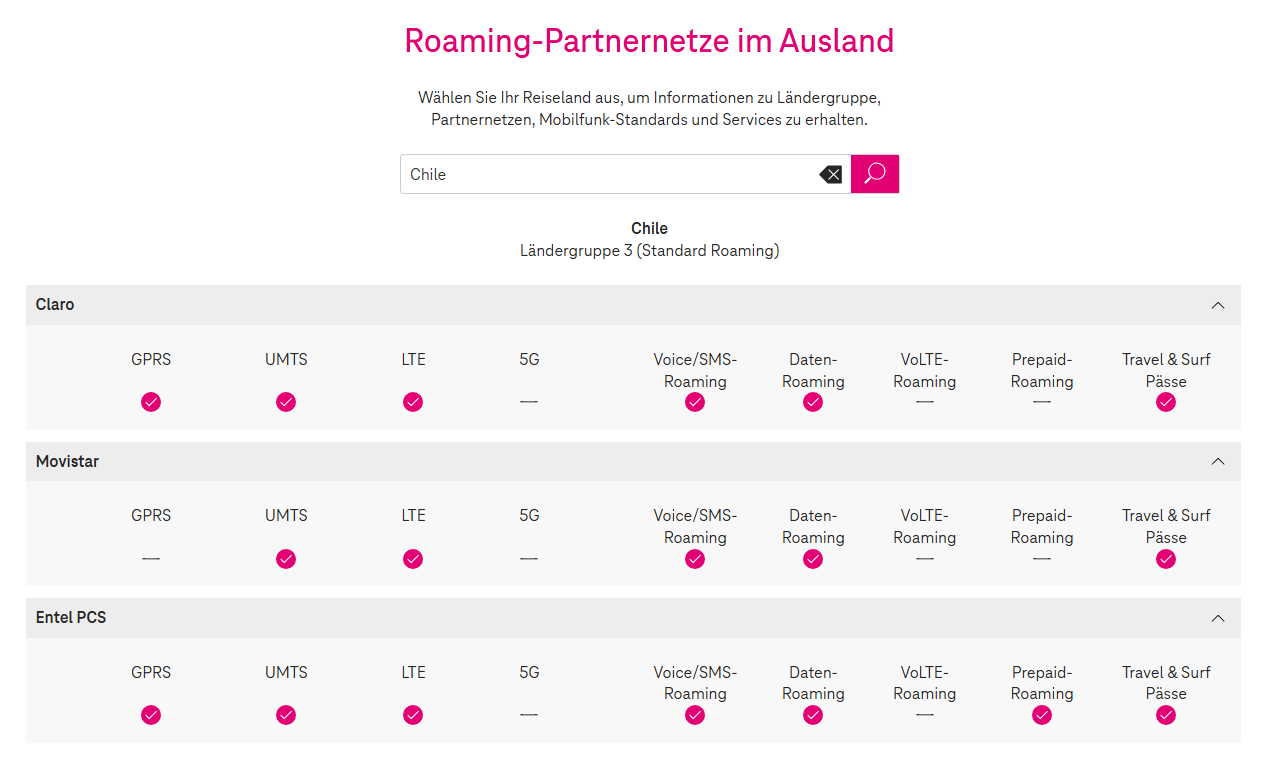Clear the Chile search text
This screenshot has height=761, width=1268.
830,174
